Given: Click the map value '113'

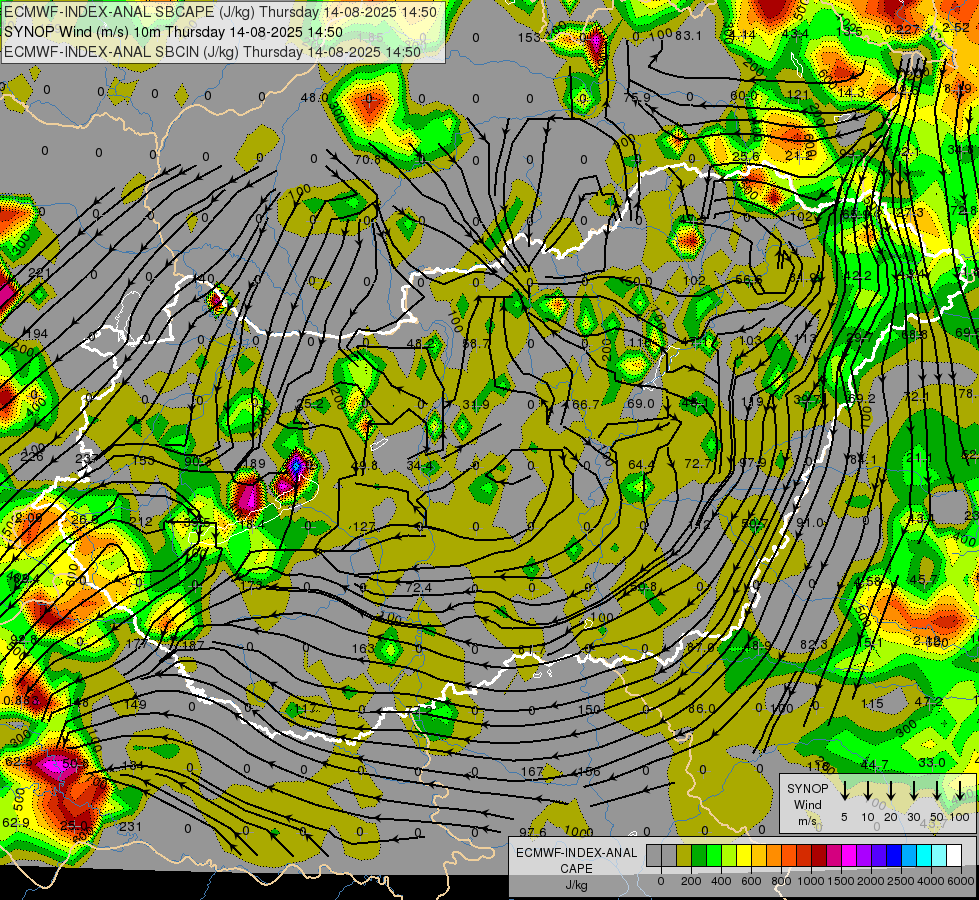Looking at the screenshot, I should click(x=805, y=338).
